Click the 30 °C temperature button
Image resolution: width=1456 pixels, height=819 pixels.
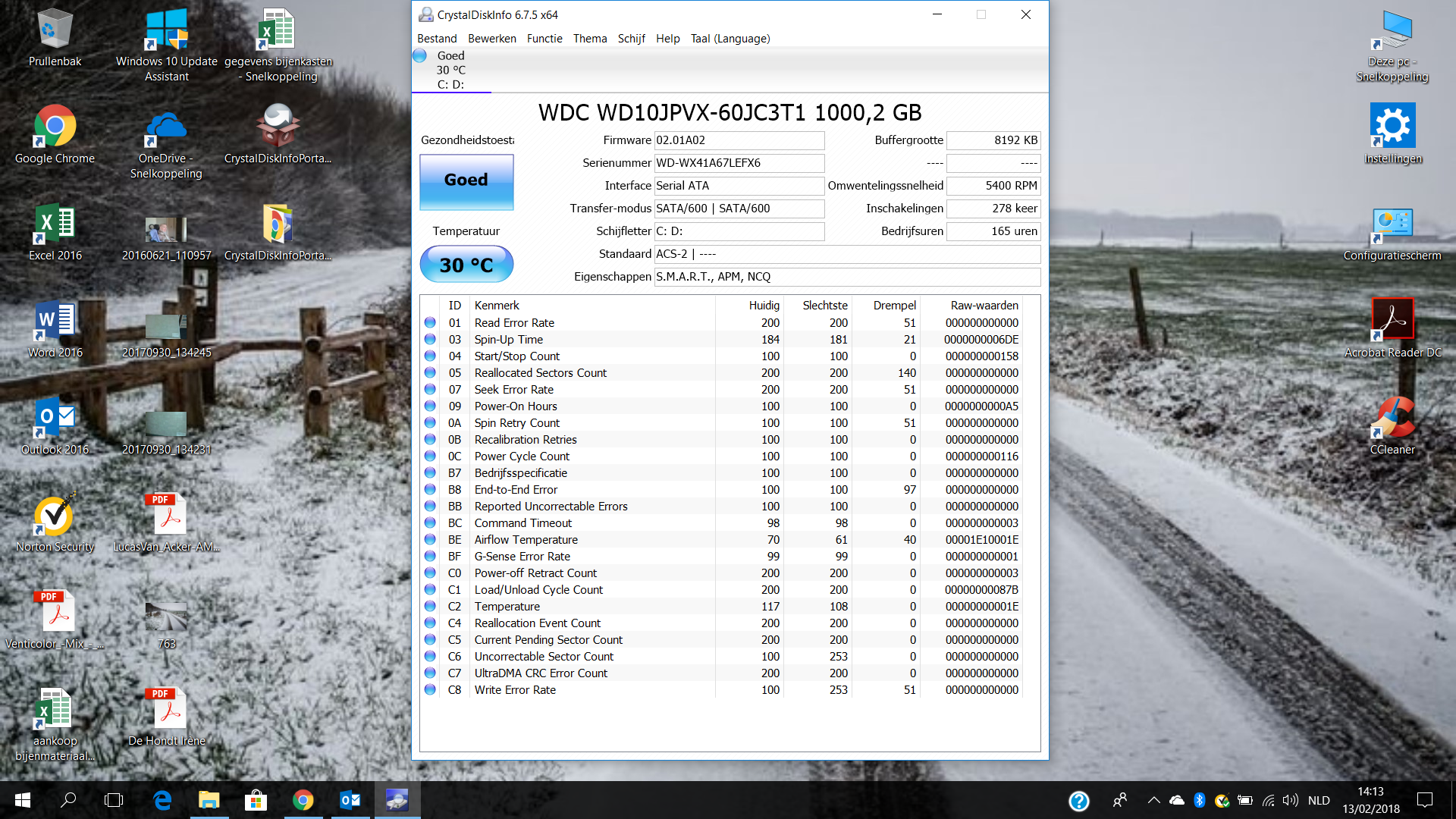pyautogui.click(x=466, y=265)
